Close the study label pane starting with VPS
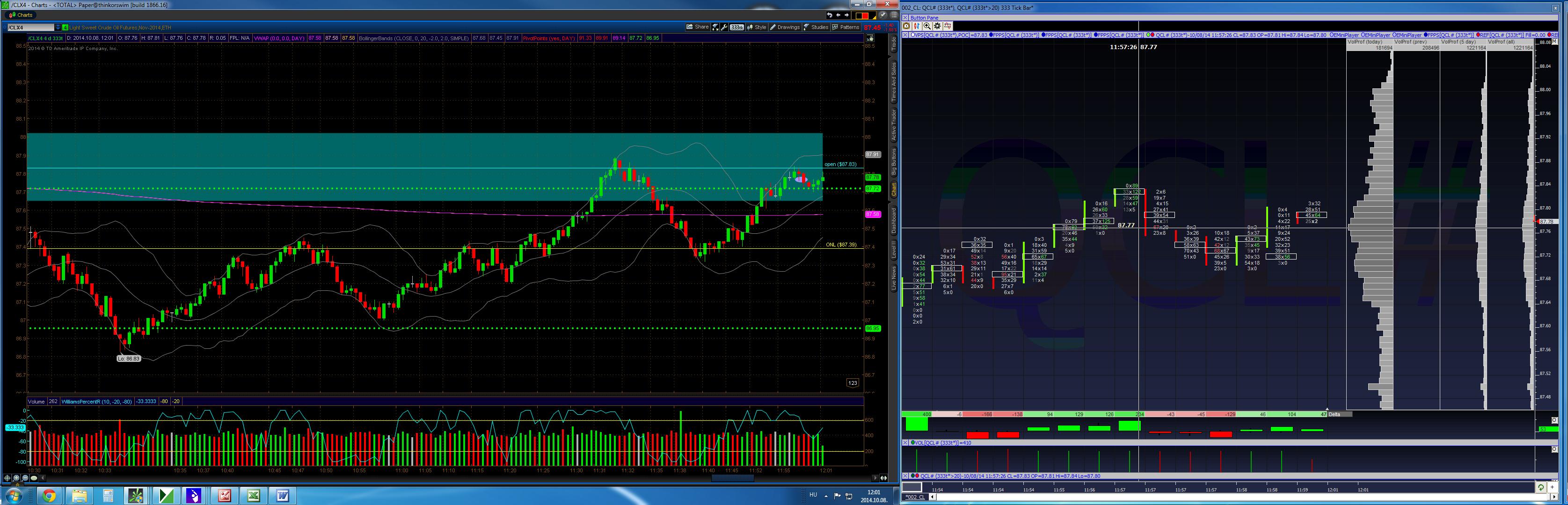The image size is (1568, 505). pyautogui.click(x=905, y=35)
